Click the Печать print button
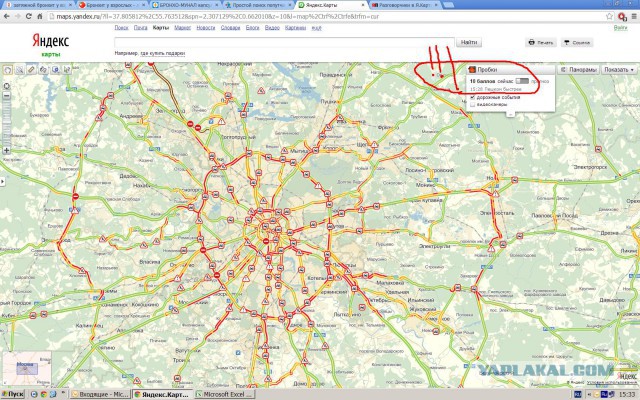 coord(541,42)
